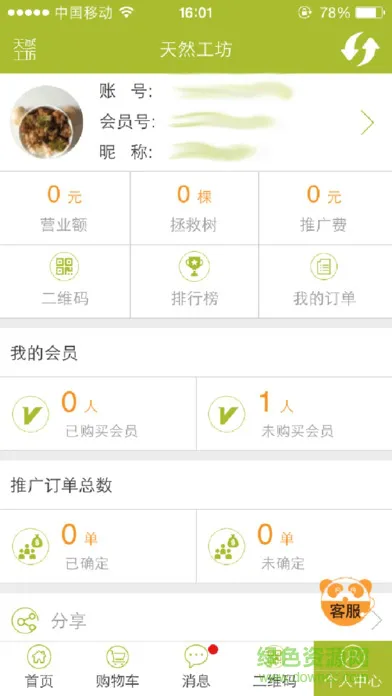View the 拯救树 trees count
This screenshot has height=696, width=392.
(x=194, y=195)
